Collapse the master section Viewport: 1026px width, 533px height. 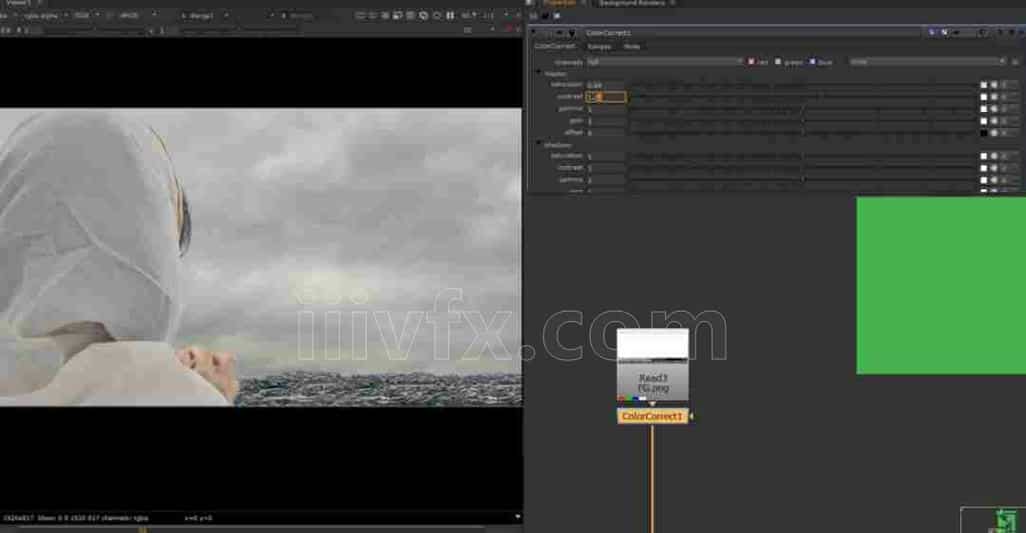pos(539,73)
